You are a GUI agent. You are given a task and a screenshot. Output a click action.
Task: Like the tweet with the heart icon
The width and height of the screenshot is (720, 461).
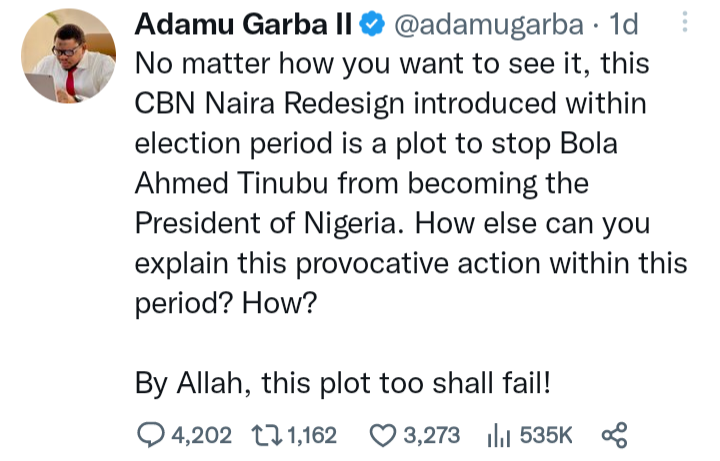coord(381,435)
